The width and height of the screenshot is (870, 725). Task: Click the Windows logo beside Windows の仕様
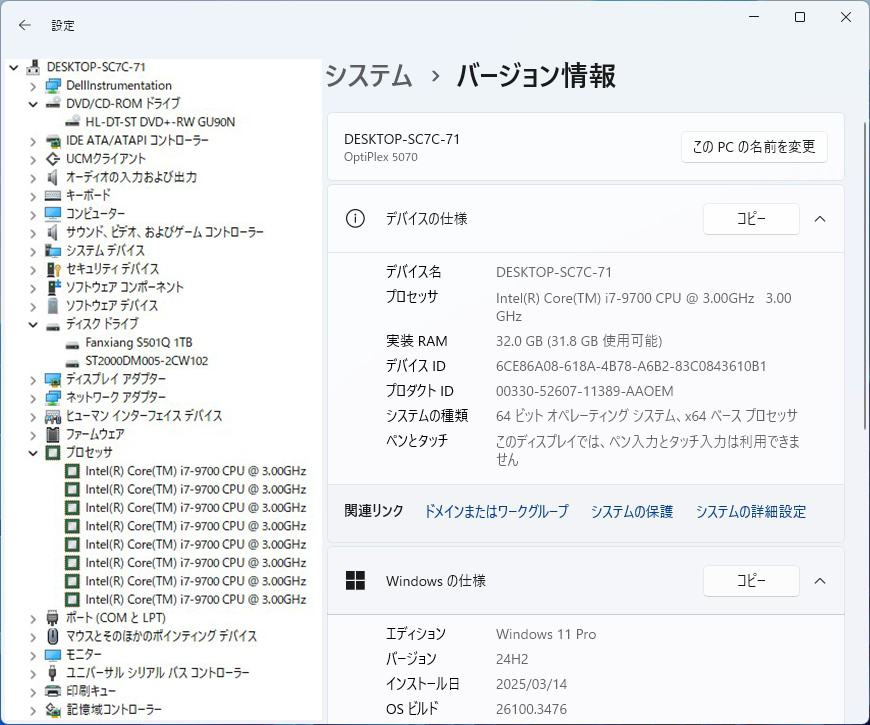(355, 581)
